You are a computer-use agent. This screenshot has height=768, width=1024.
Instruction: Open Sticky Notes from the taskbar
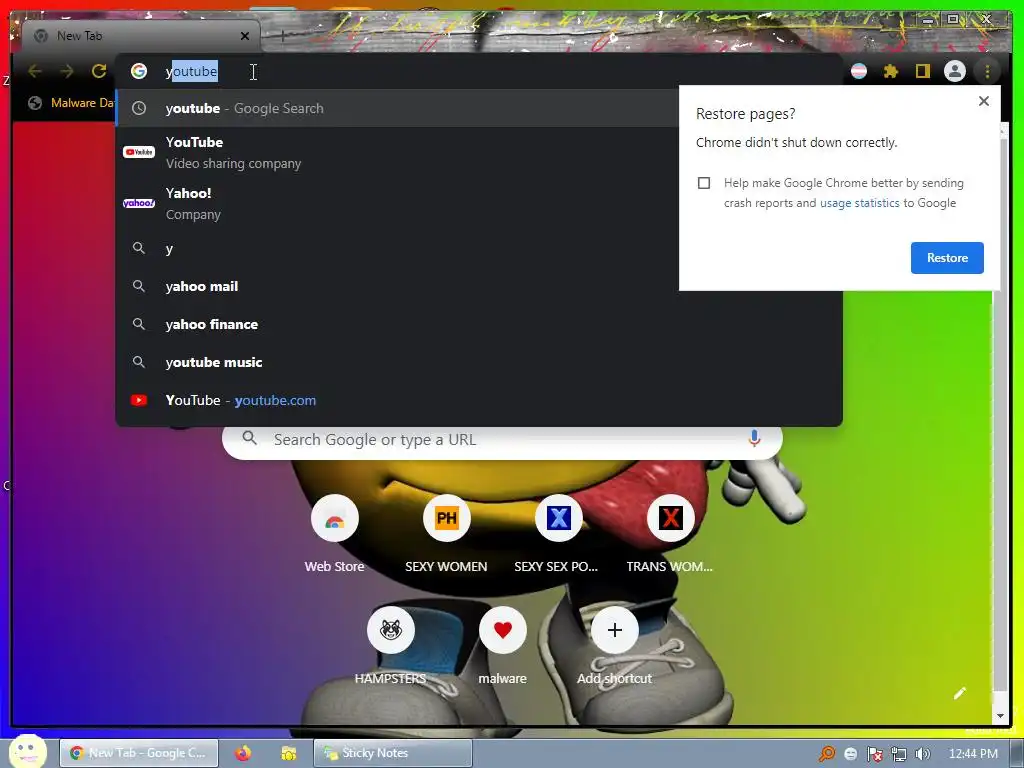pos(392,753)
